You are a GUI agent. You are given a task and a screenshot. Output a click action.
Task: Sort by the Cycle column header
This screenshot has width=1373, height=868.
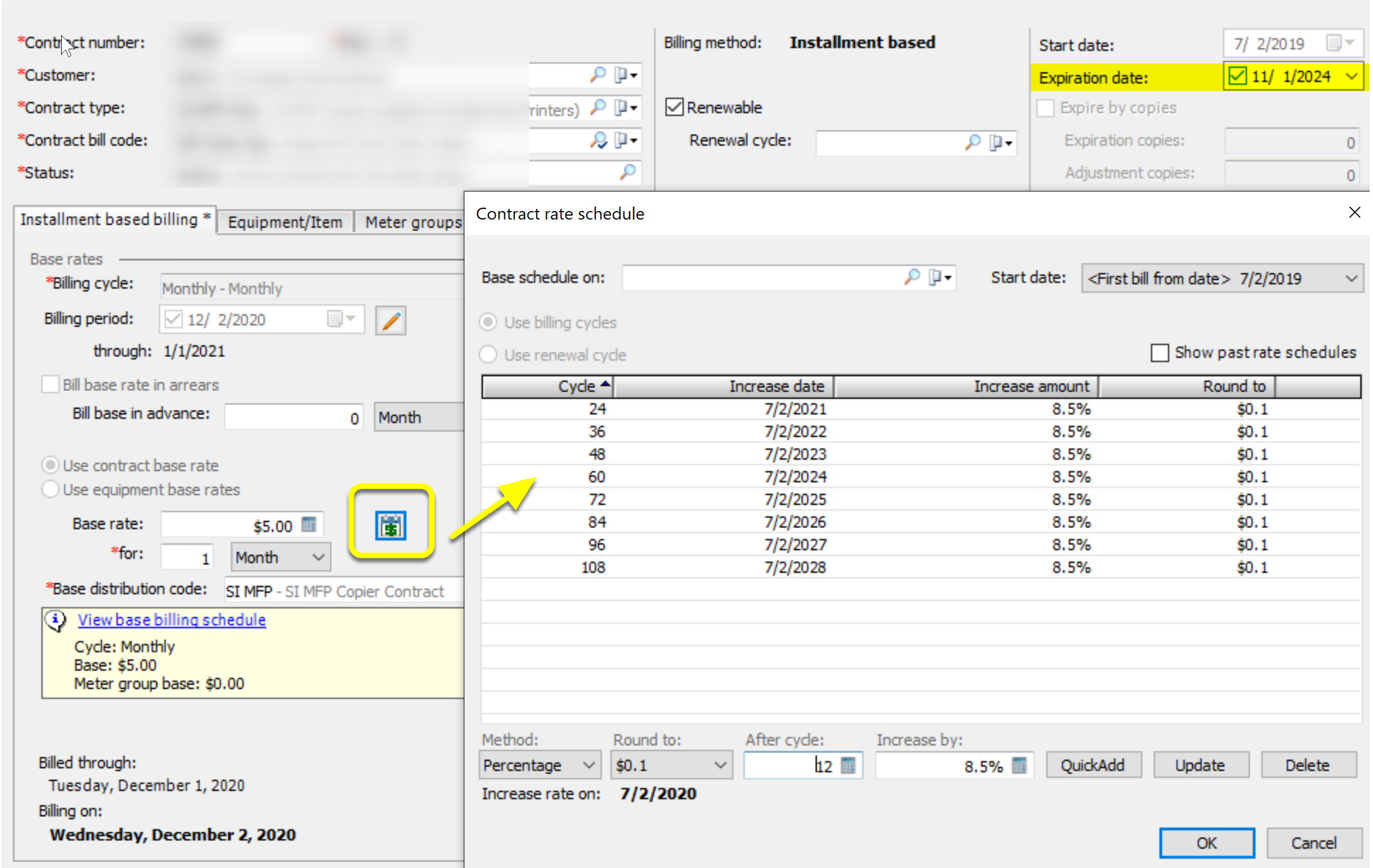pyautogui.click(x=548, y=386)
